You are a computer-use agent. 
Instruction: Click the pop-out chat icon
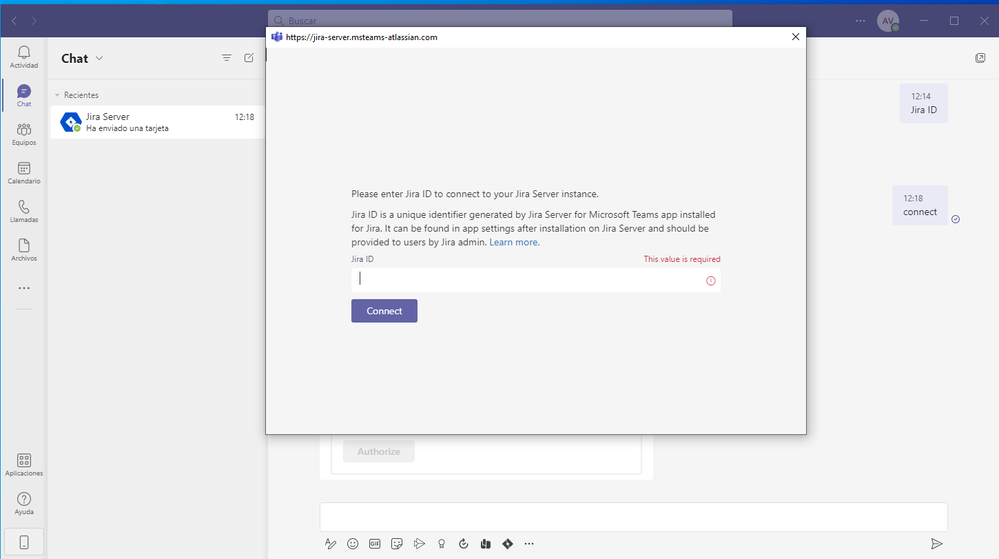click(980, 58)
